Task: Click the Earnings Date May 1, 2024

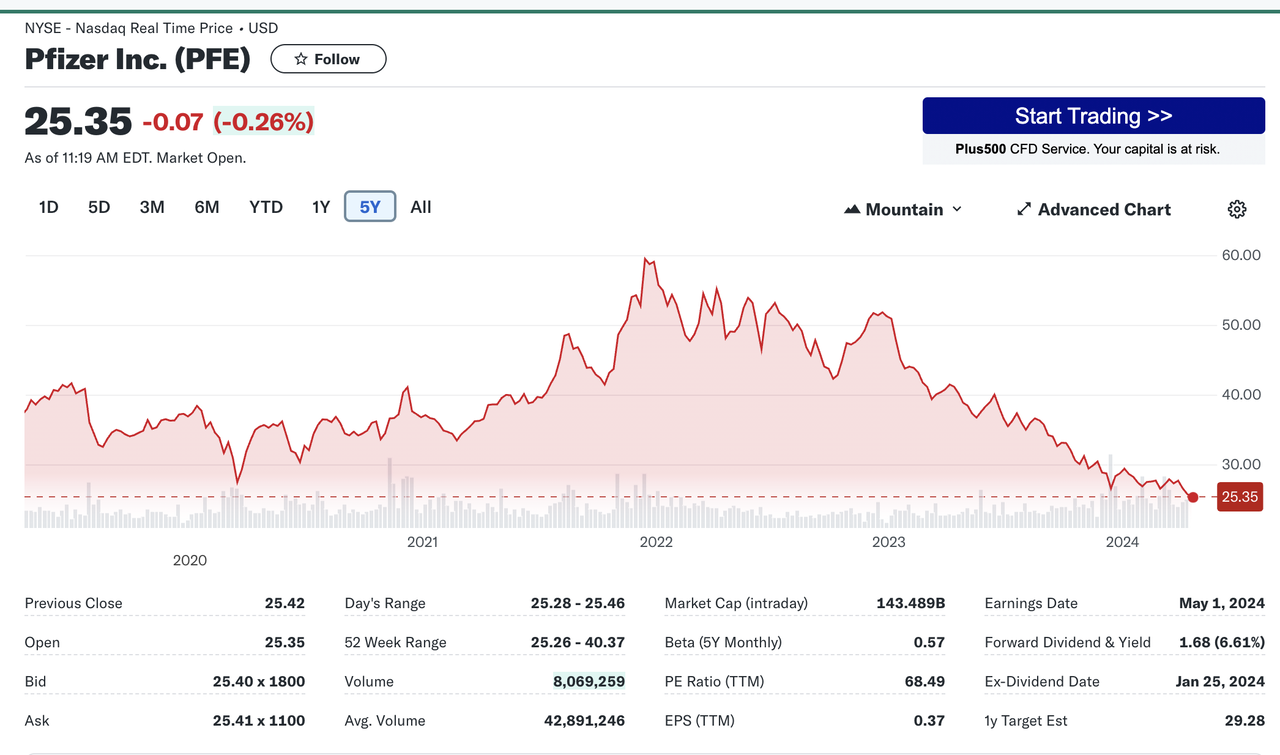Action: pos(1222,603)
